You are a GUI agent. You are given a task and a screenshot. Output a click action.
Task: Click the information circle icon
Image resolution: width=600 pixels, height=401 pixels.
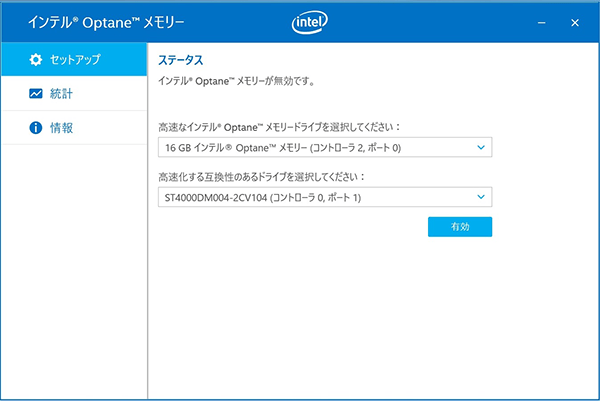click(x=36, y=127)
